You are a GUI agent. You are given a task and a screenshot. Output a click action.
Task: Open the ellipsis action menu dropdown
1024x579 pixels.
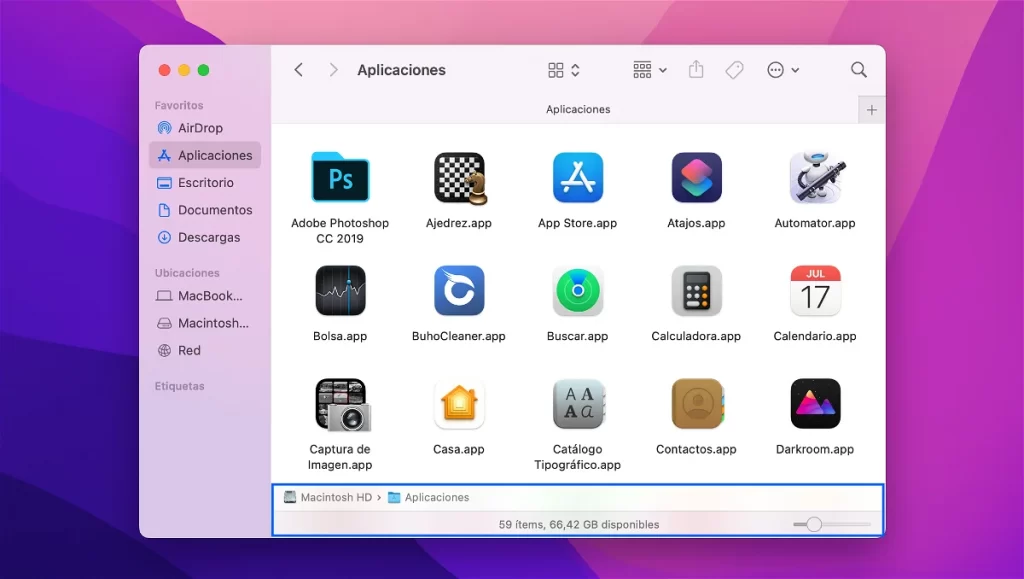(783, 70)
